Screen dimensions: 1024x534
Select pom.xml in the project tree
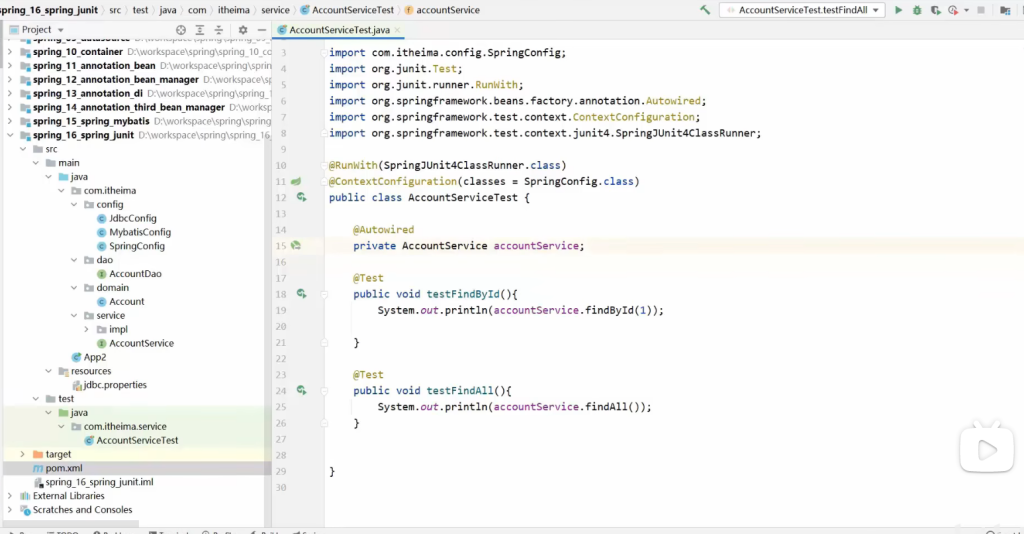(x=63, y=468)
